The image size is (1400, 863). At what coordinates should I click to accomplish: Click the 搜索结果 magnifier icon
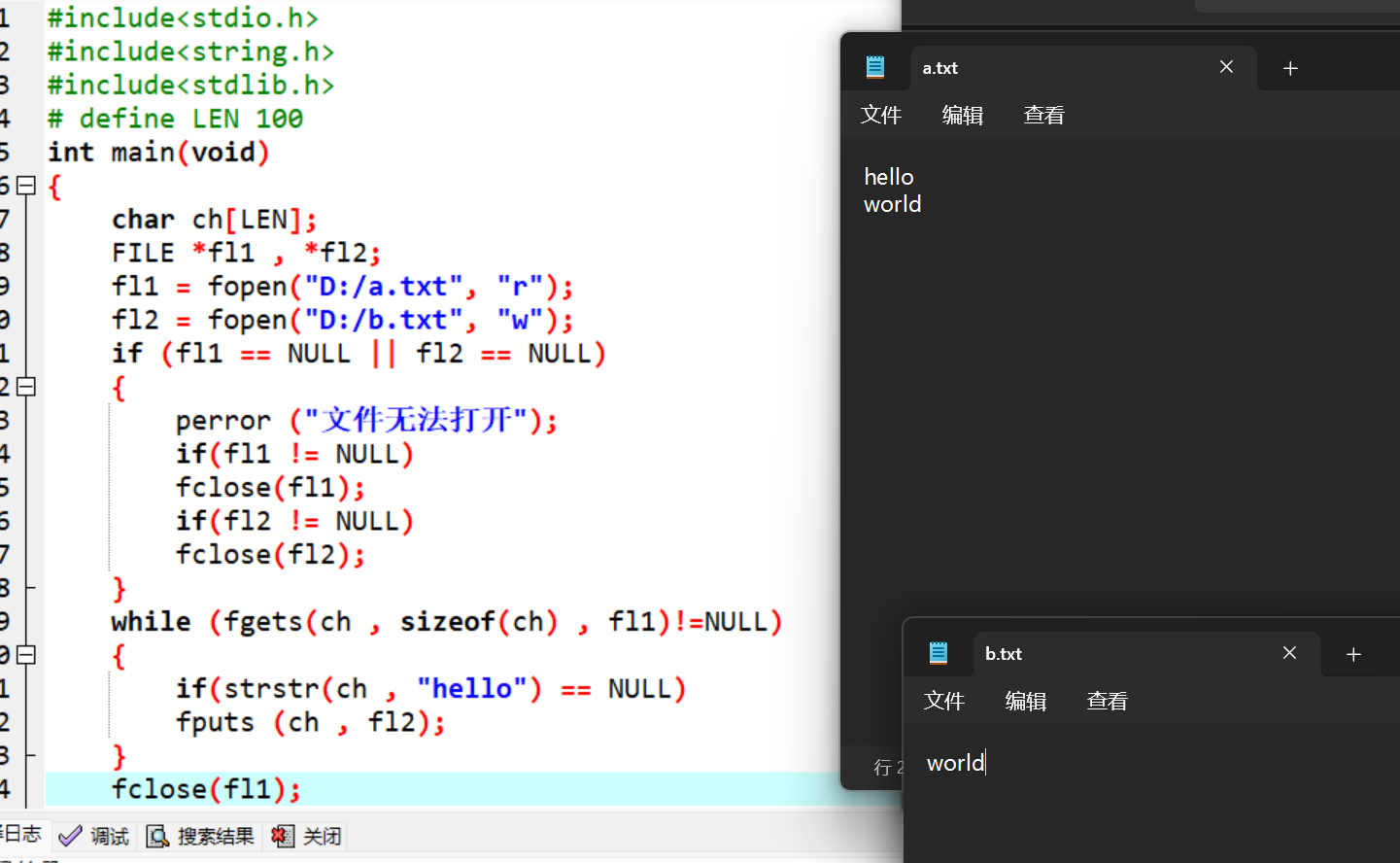157,836
